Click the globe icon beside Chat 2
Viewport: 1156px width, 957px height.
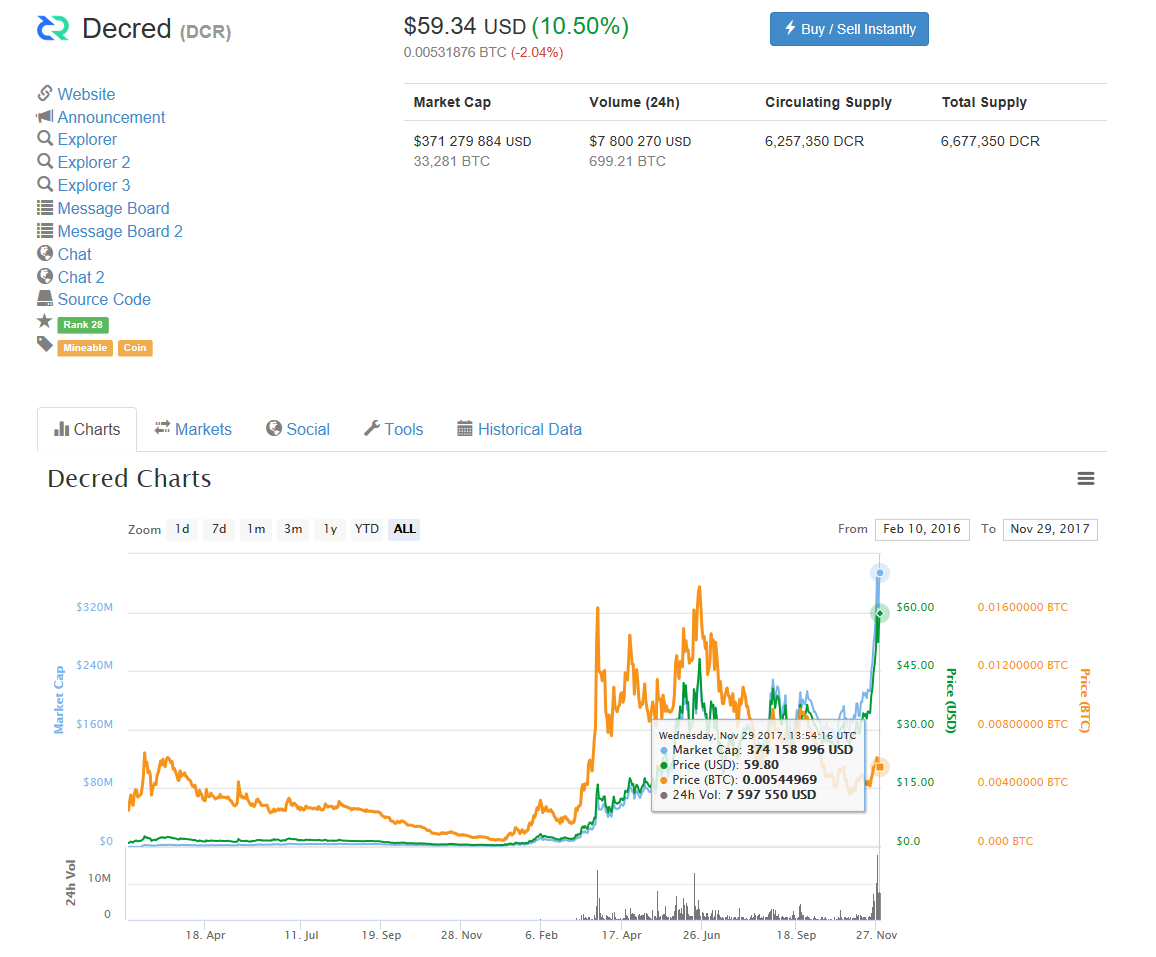coord(45,276)
